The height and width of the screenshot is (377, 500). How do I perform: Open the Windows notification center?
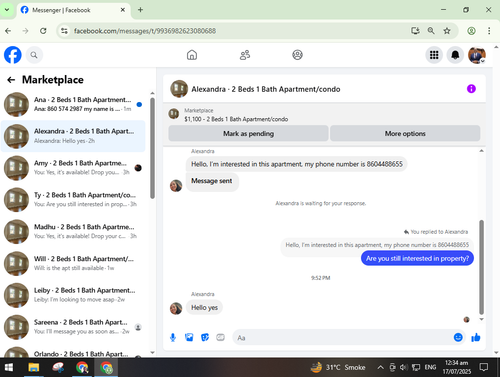[x=484, y=367]
